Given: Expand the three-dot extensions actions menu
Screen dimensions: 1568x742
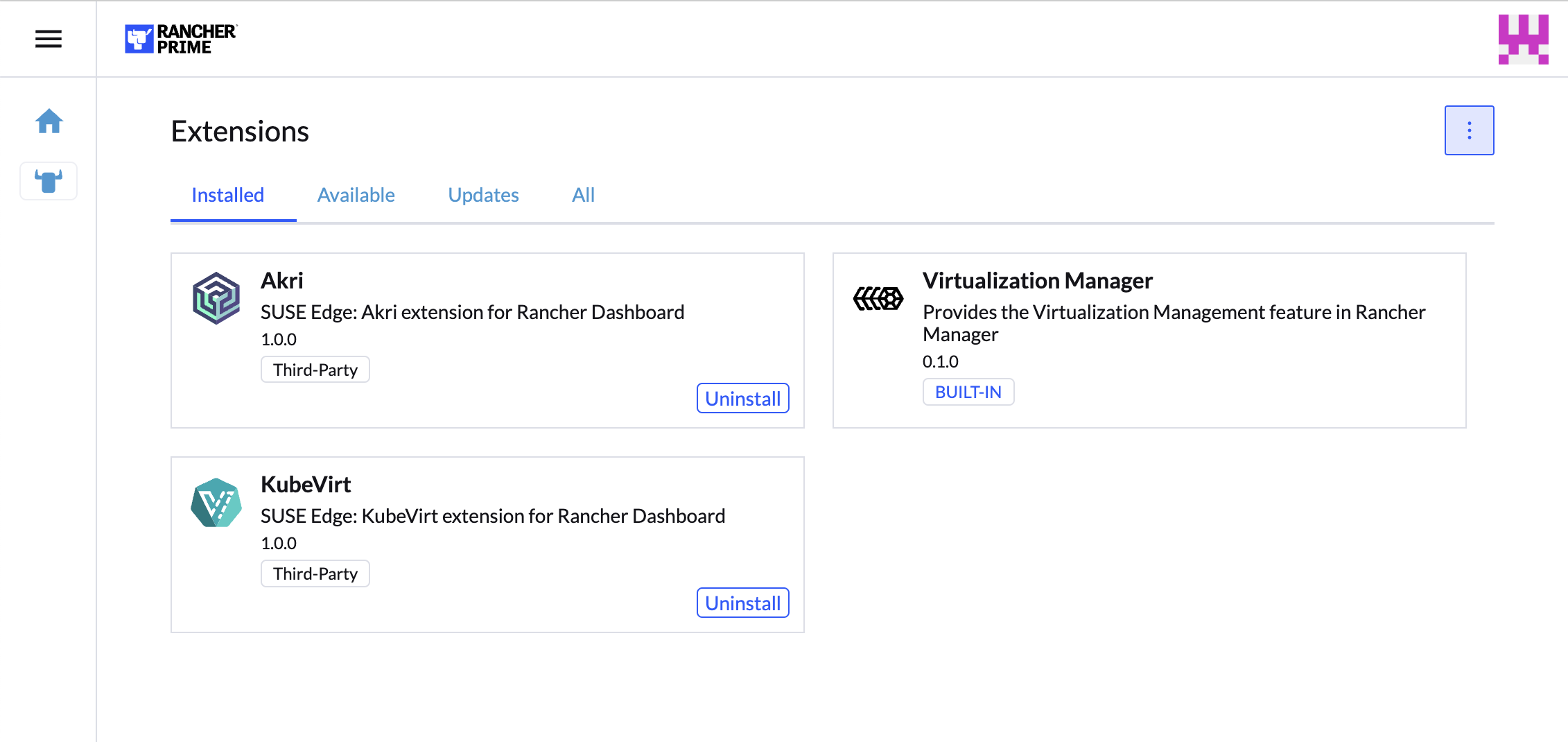Looking at the screenshot, I should tap(1469, 130).
